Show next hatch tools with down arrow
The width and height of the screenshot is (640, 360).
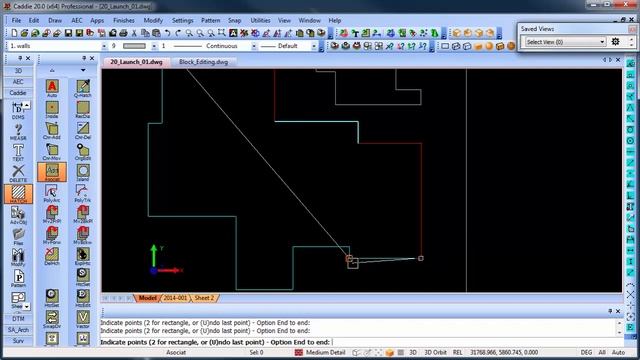83,71
